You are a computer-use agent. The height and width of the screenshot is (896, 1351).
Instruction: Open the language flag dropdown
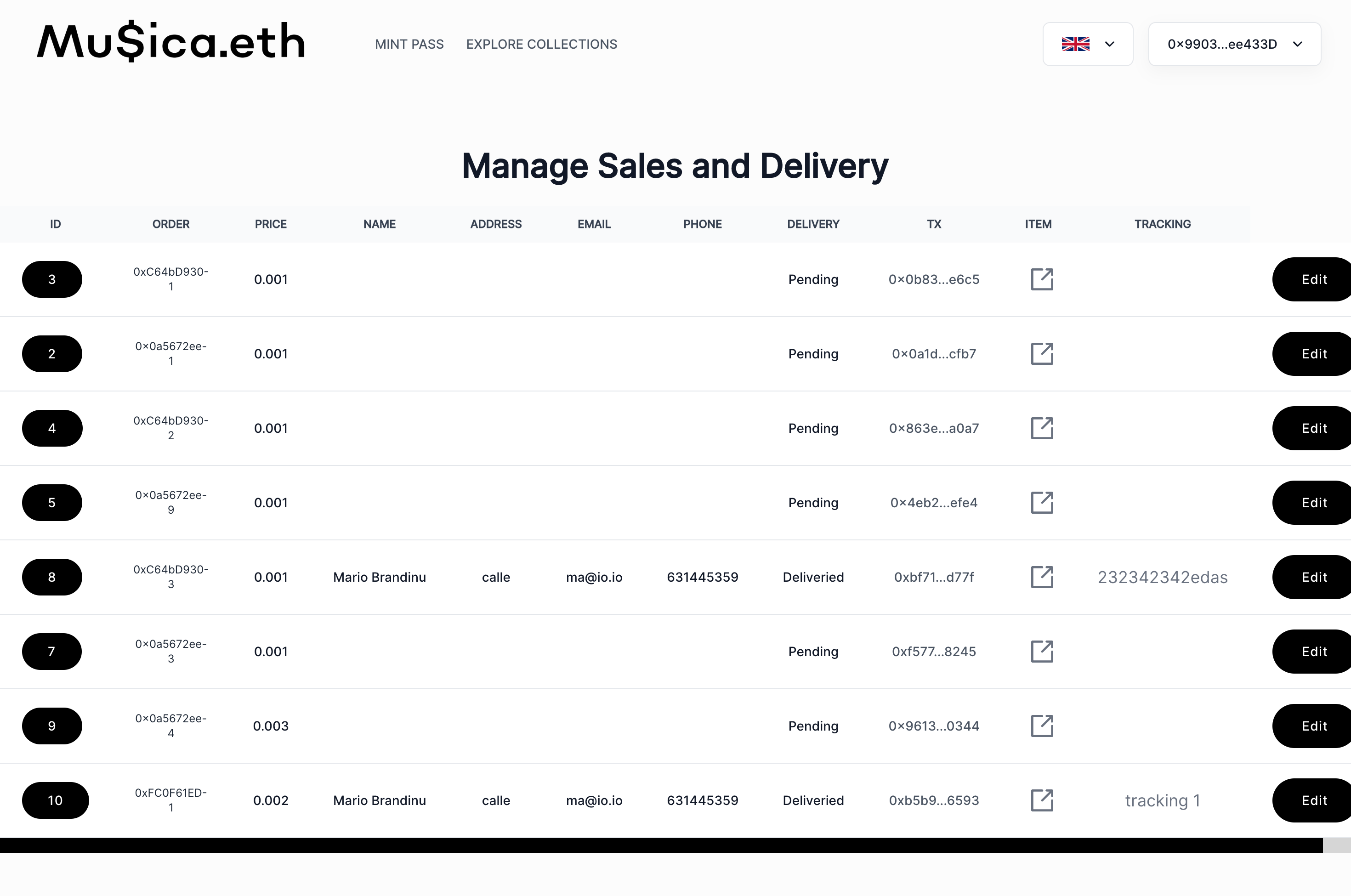(1087, 44)
